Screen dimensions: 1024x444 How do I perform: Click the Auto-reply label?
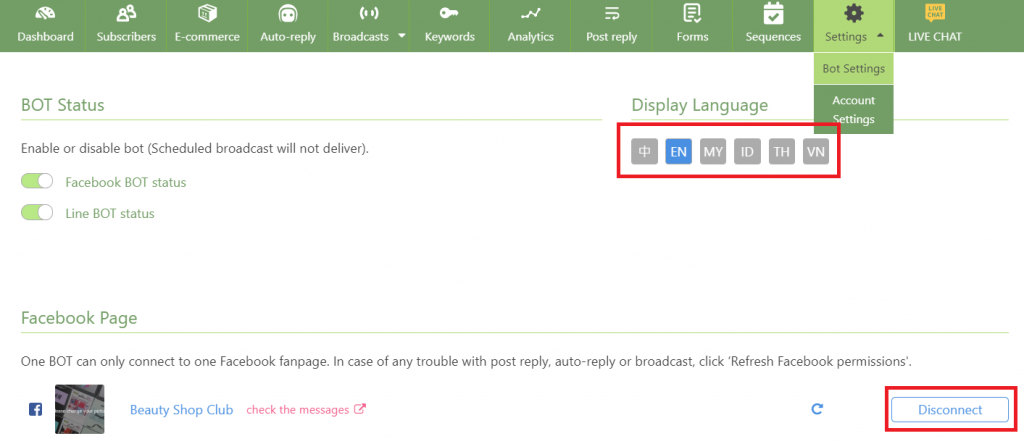click(288, 37)
